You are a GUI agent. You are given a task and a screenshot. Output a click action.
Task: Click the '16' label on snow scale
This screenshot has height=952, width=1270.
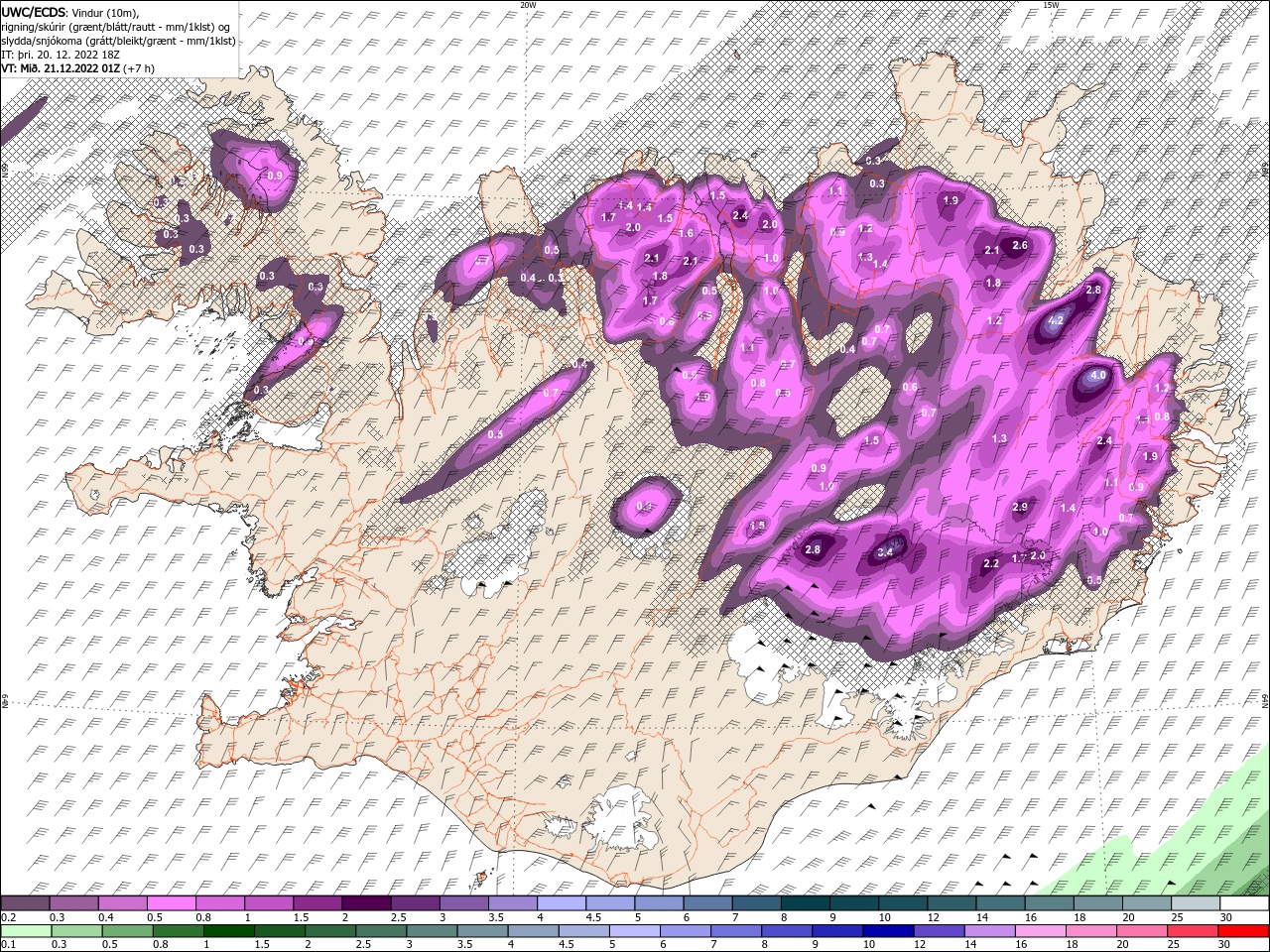point(1031,917)
